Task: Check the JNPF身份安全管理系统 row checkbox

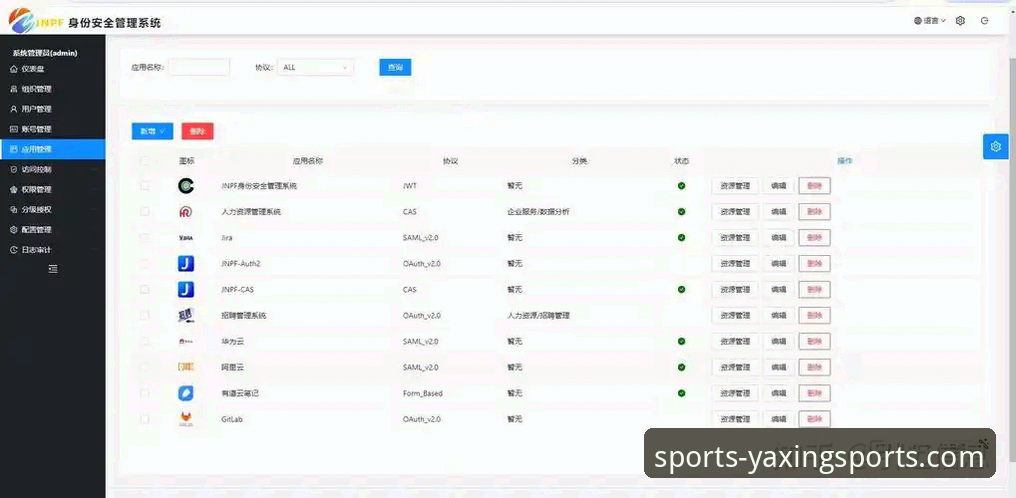Action: (x=144, y=186)
